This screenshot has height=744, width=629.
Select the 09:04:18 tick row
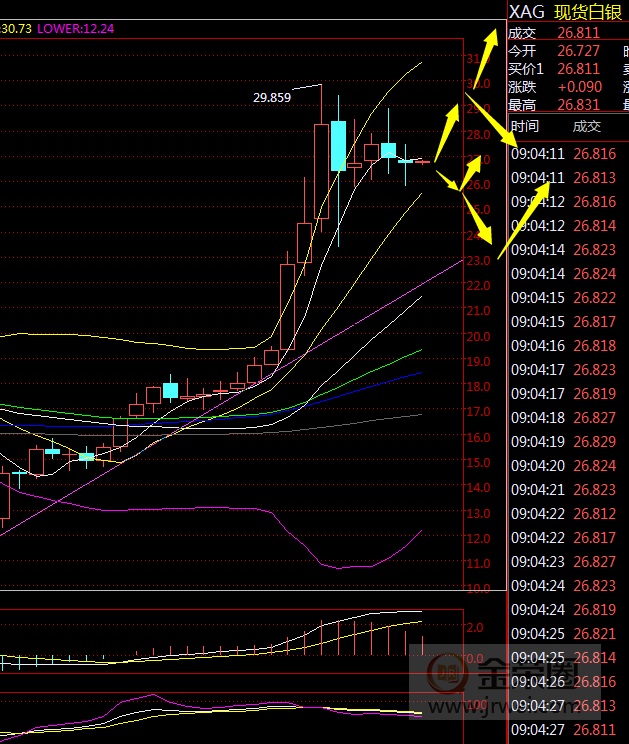click(564, 418)
